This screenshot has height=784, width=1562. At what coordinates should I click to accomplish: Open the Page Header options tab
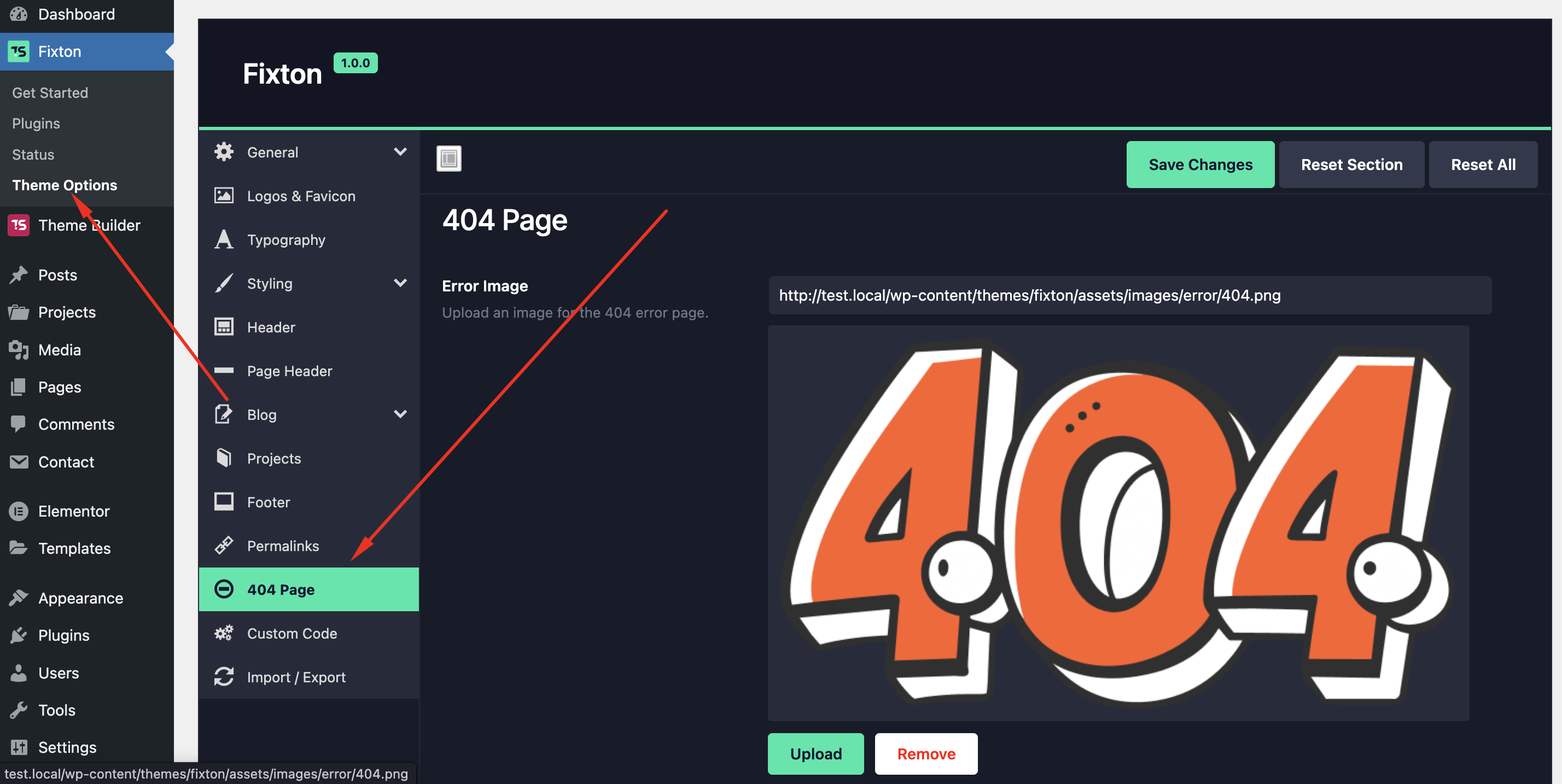tap(289, 371)
